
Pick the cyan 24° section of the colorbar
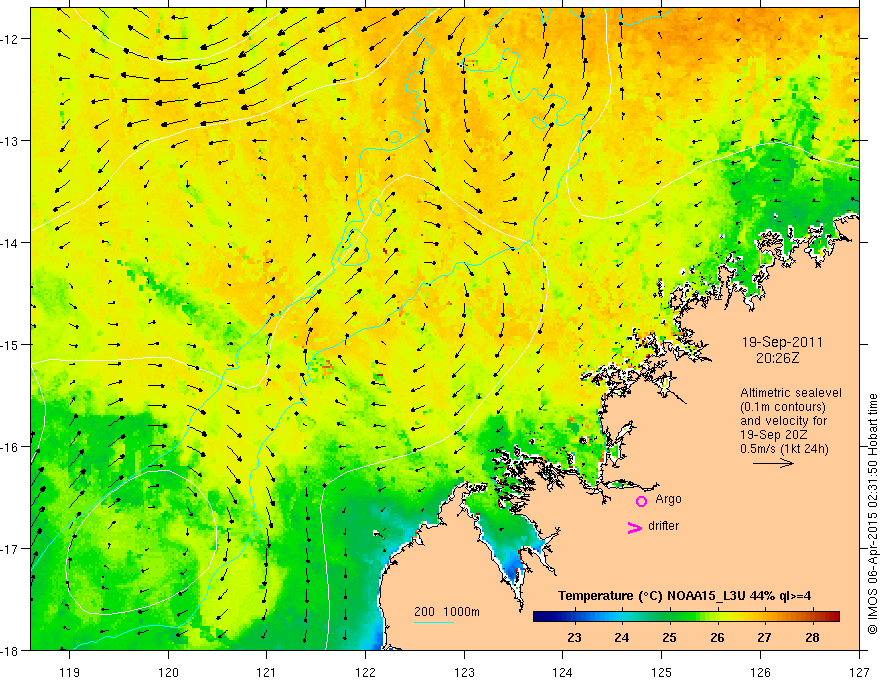tap(621, 617)
